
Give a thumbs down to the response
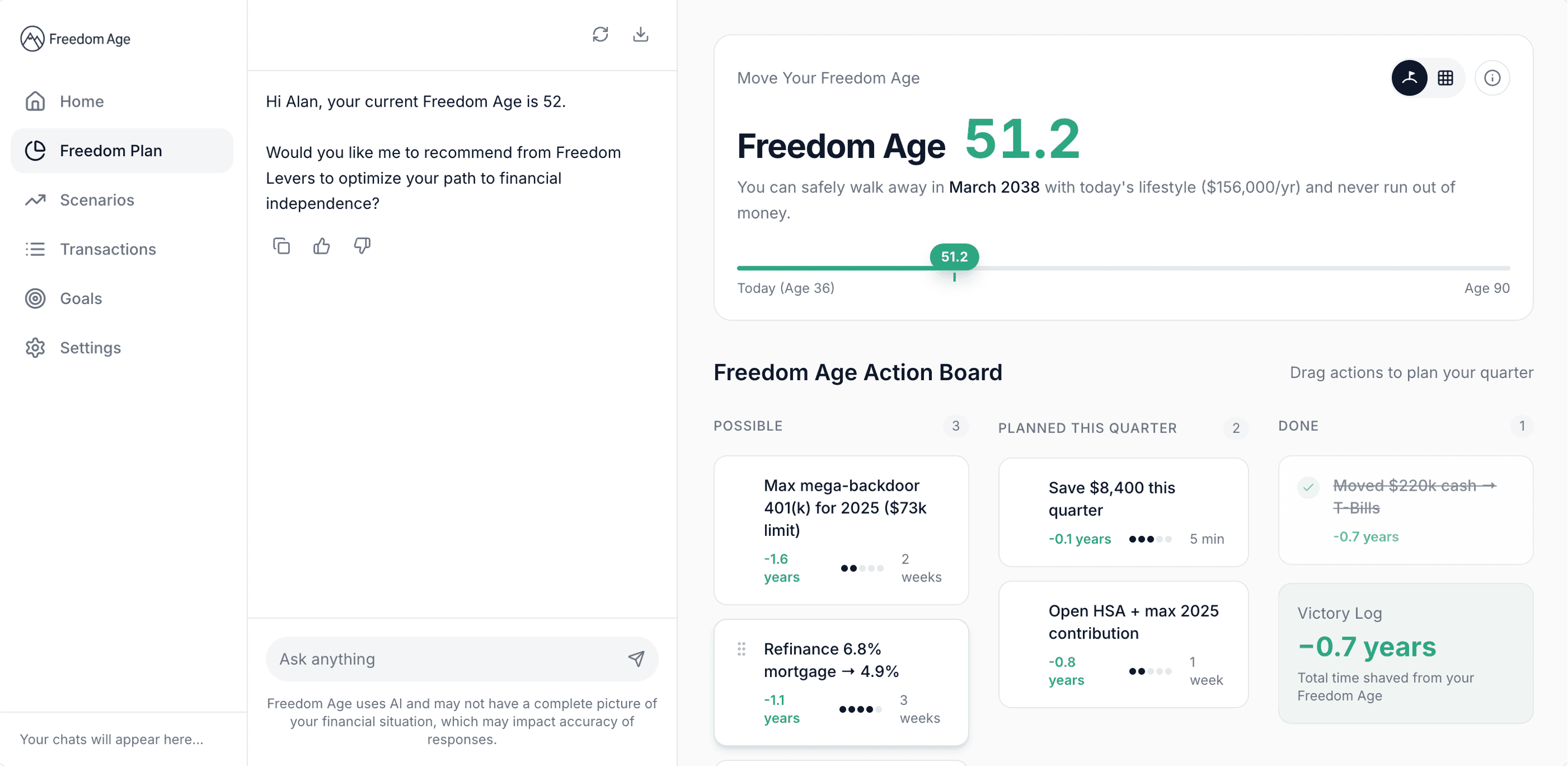pos(362,246)
